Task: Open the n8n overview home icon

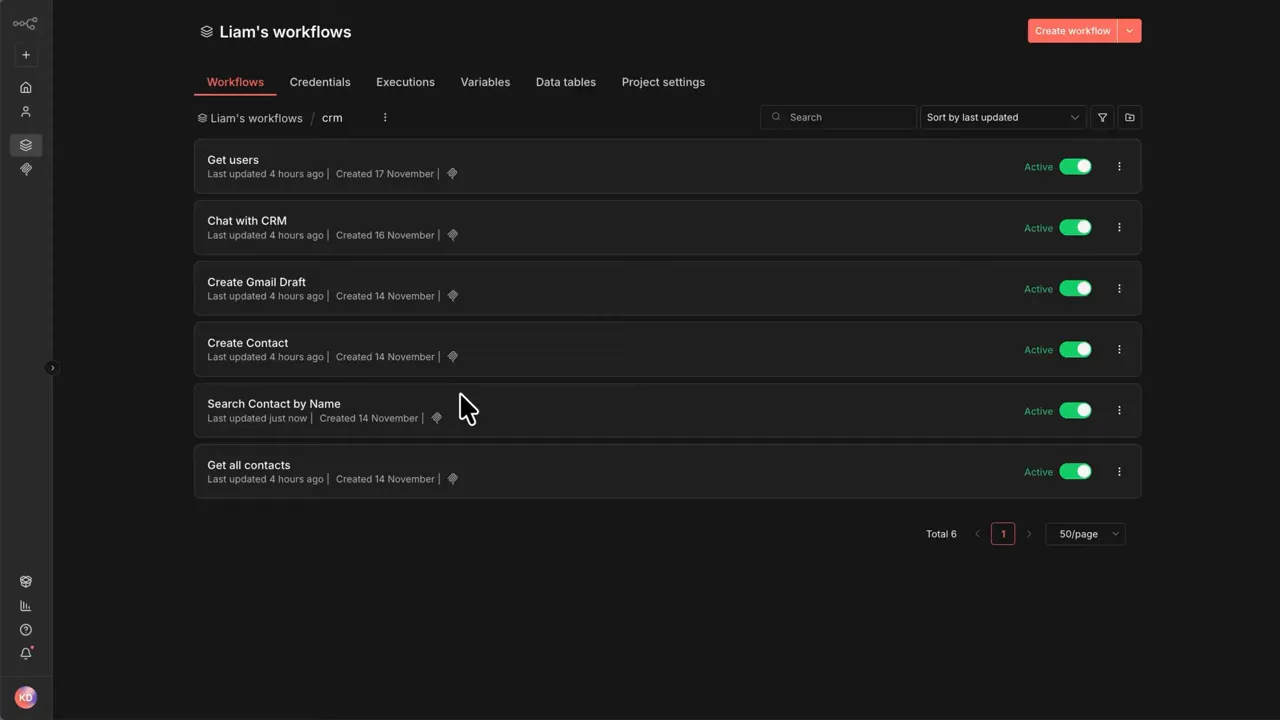Action: click(26, 87)
